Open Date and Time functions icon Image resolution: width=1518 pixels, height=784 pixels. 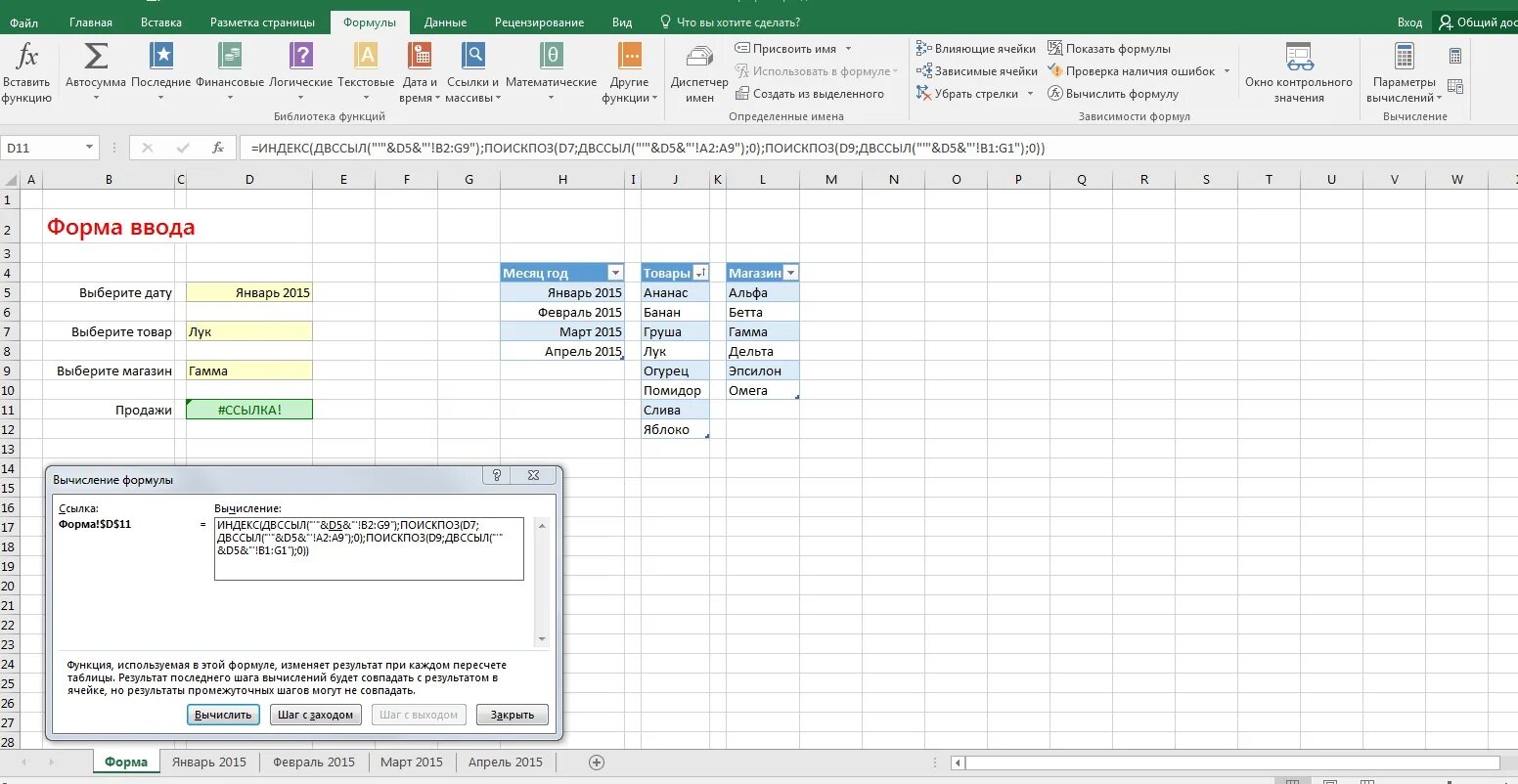pyautogui.click(x=420, y=58)
